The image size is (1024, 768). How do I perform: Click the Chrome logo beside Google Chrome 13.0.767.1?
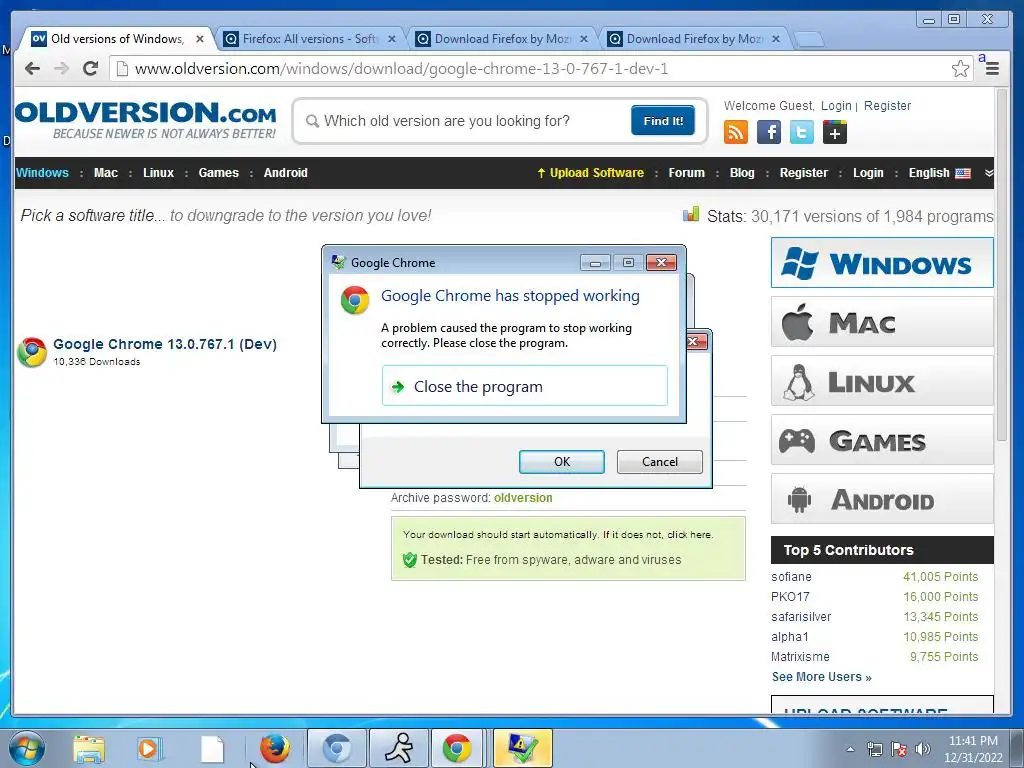tap(32, 352)
